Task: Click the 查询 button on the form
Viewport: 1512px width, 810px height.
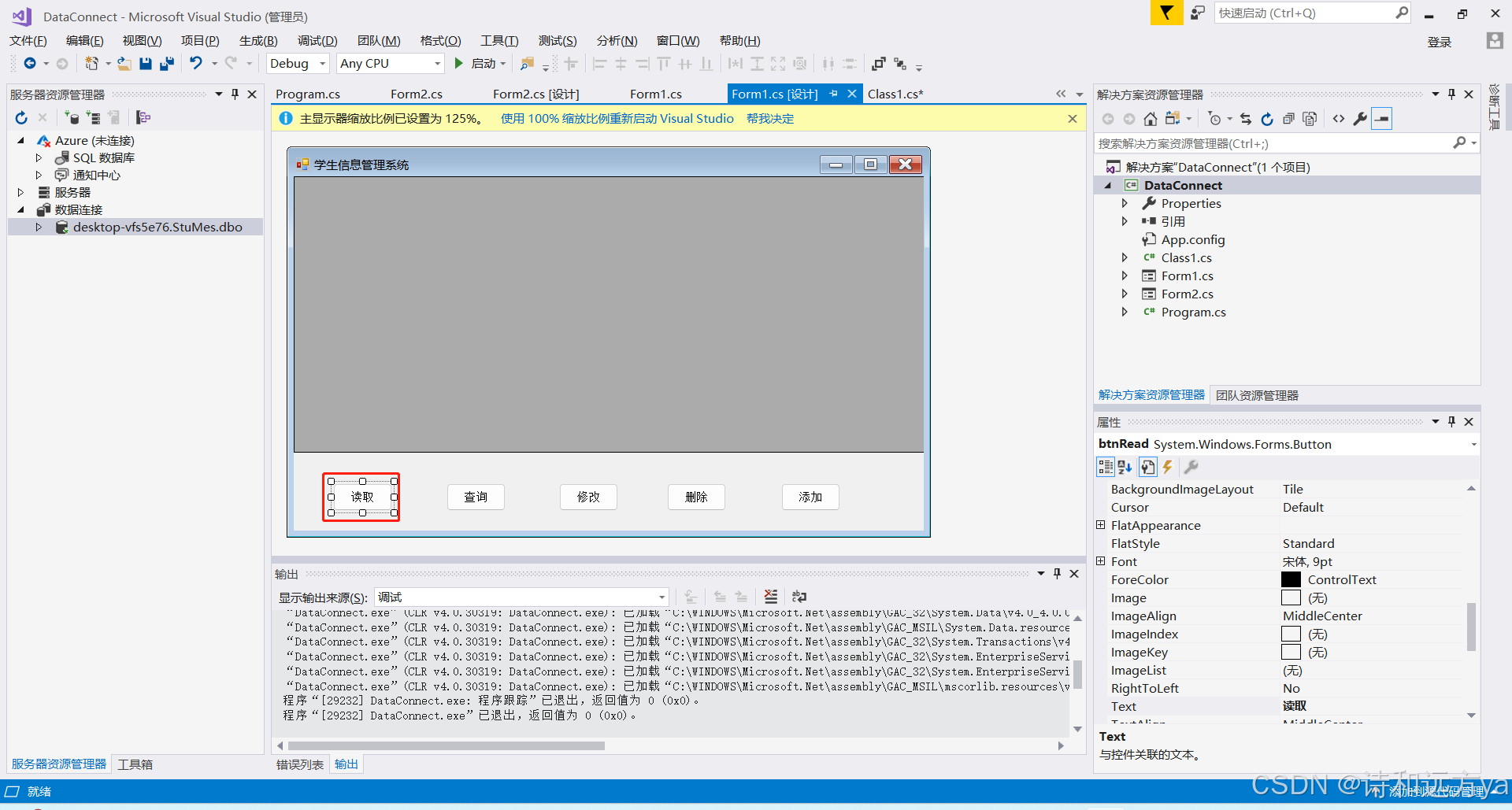Action: (476, 497)
